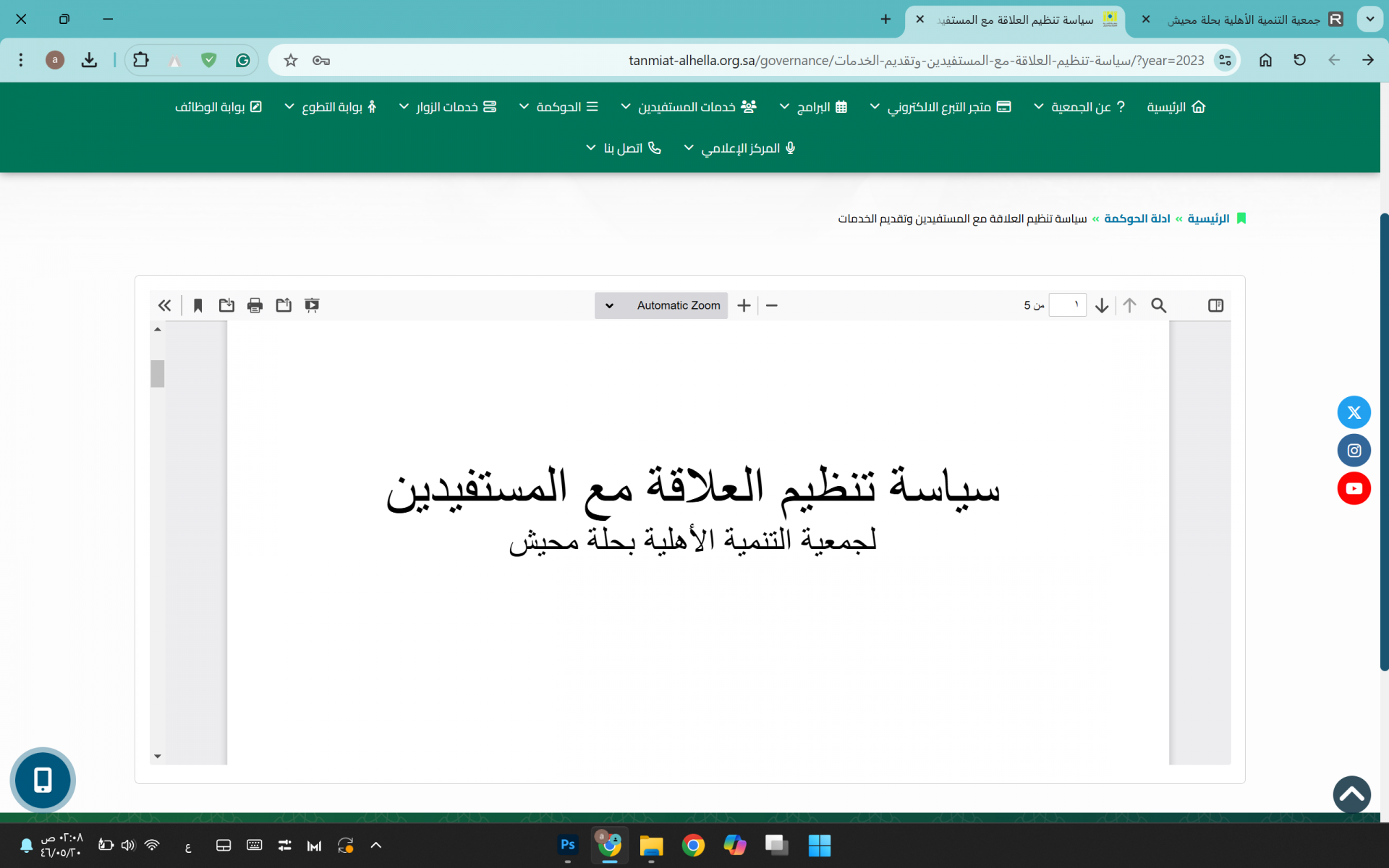The width and height of the screenshot is (1389, 868).
Task: Expand the متجر التبرع الالكتروني menu
Action: coord(940,107)
